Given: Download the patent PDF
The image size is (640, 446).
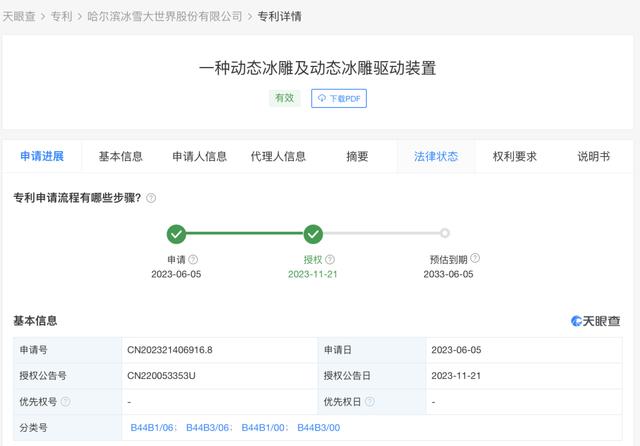Looking at the screenshot, I should (x=338, y=98).
